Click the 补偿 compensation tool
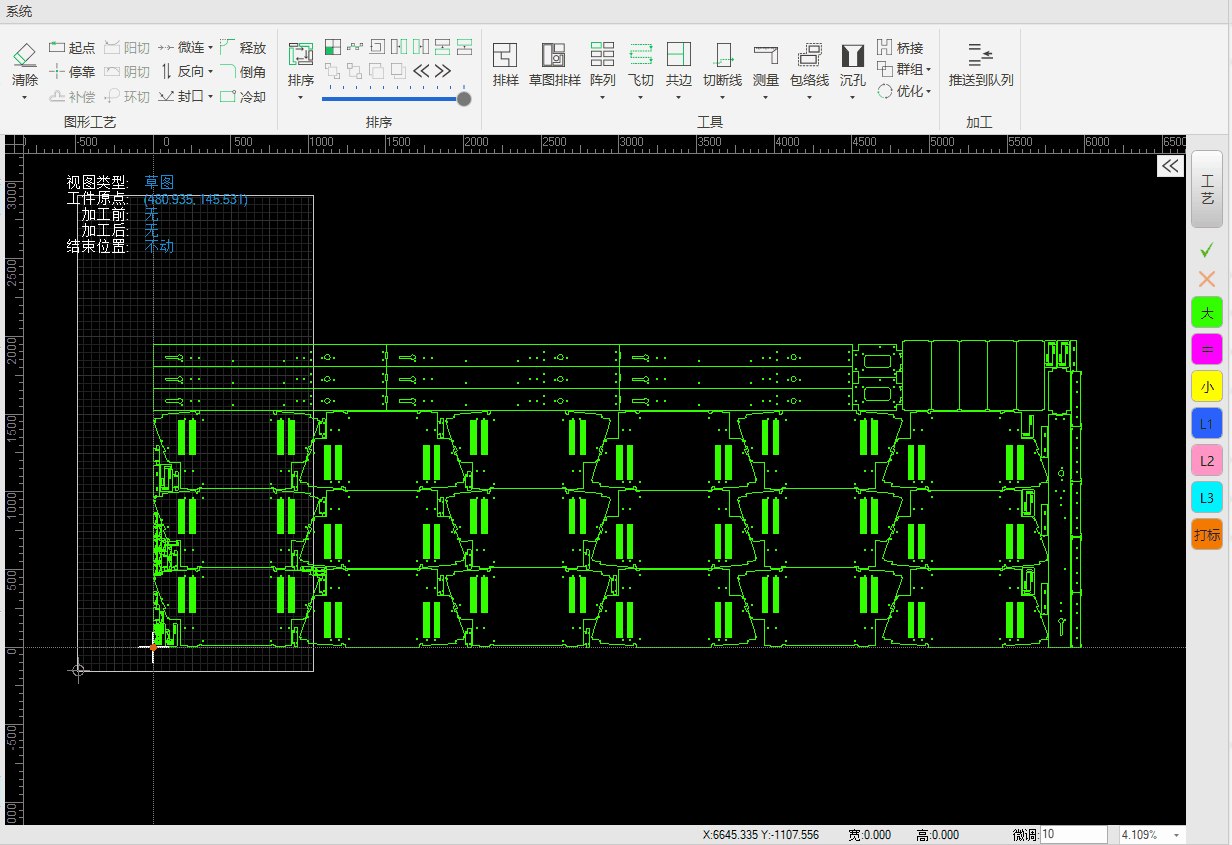The width and height of the screenshot is (1232, 845). [72, 96]
